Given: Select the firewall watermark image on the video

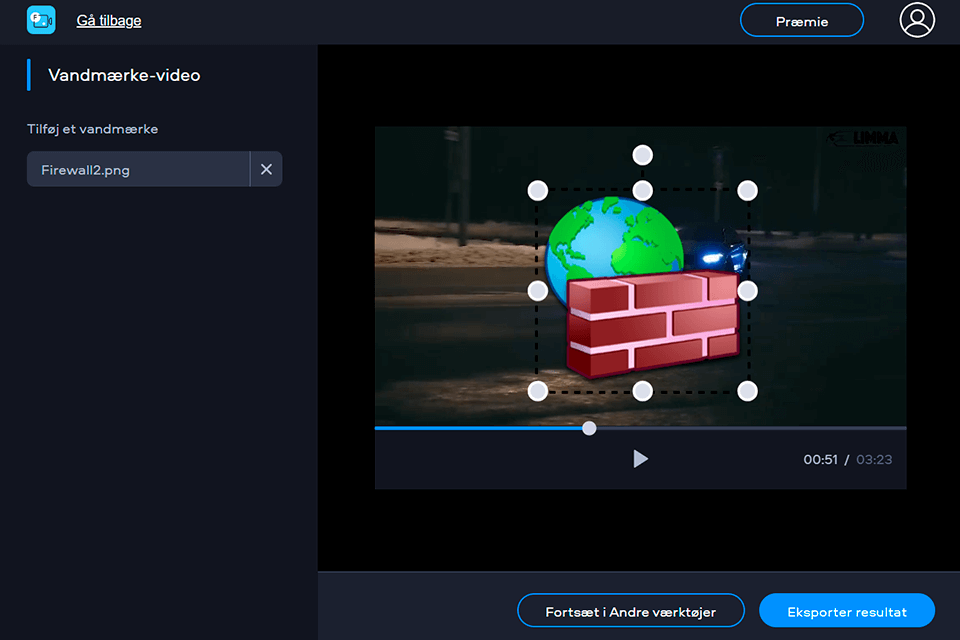Looking at the screenshot, I should point(640,300).
